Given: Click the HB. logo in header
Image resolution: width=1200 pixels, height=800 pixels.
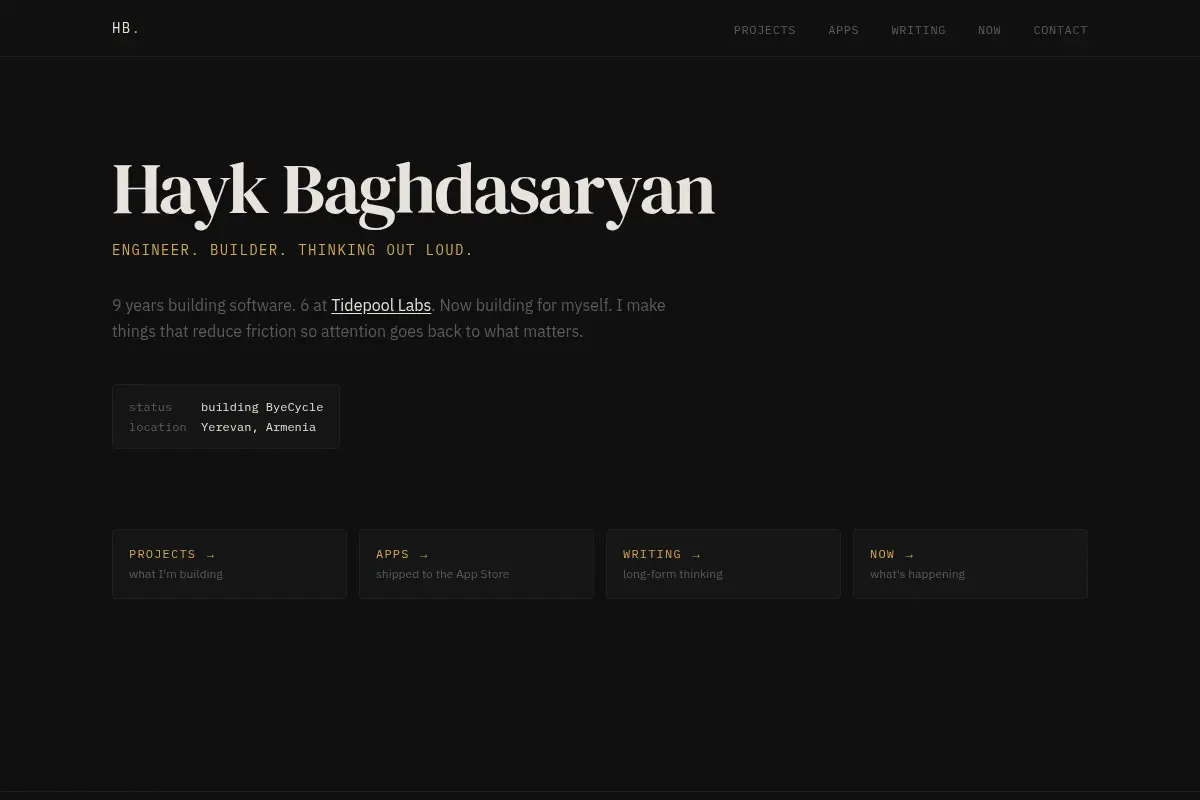Looking at the screenshot, I should 126,28.
